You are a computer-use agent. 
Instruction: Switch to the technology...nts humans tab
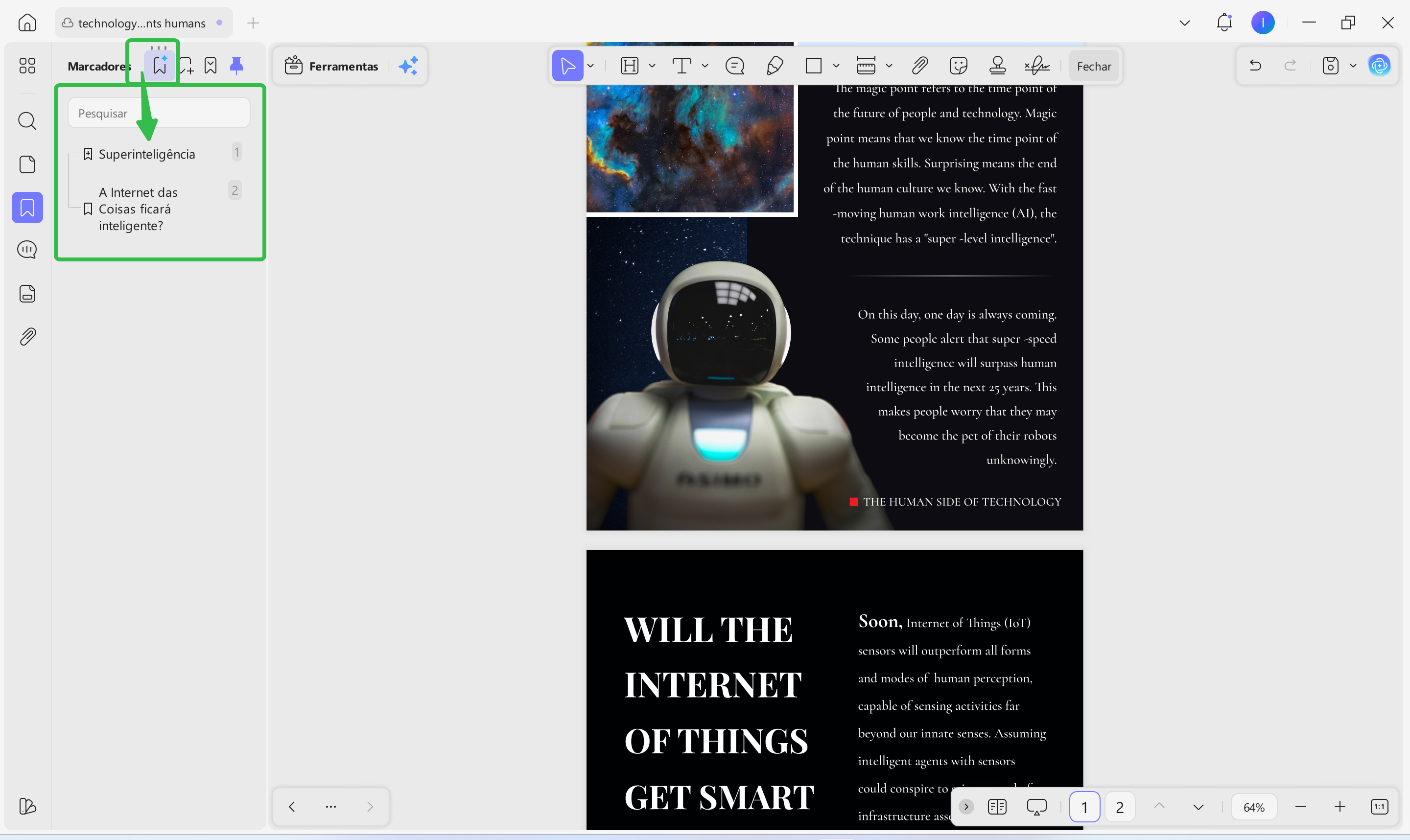coord(141,23)
